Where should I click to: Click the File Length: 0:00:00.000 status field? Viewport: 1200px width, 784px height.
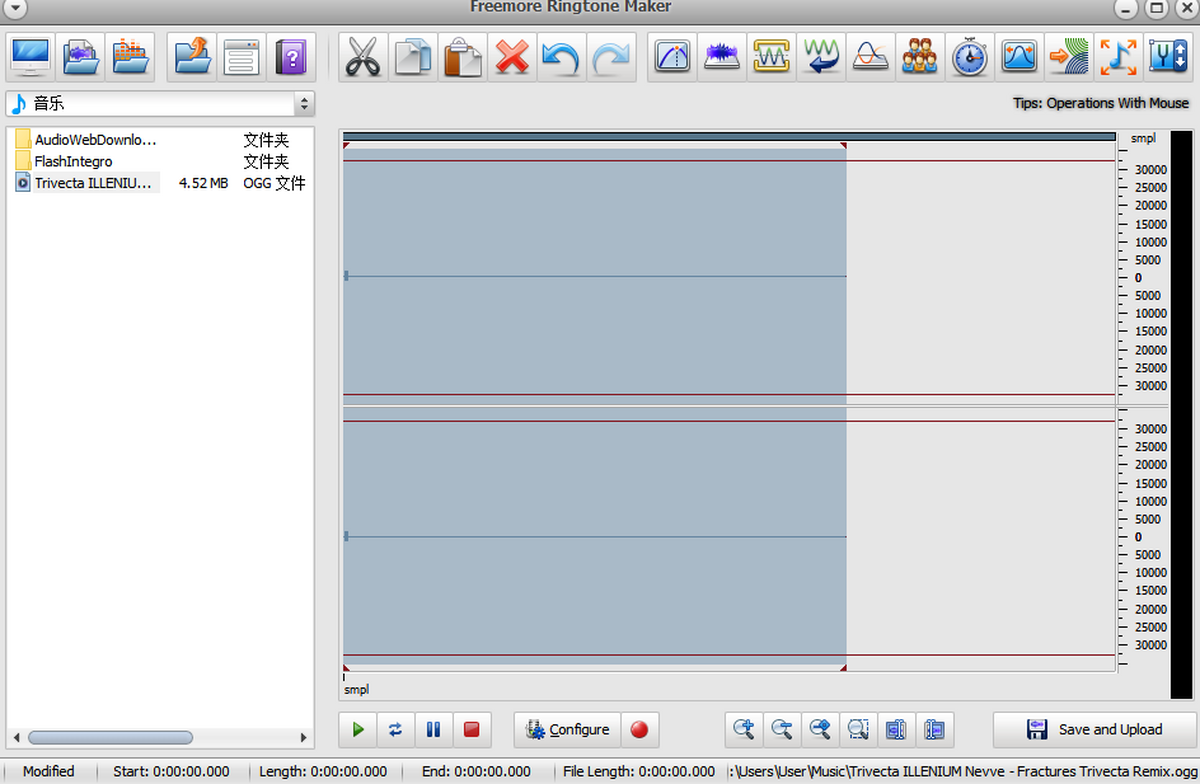[x=639, y=771]
